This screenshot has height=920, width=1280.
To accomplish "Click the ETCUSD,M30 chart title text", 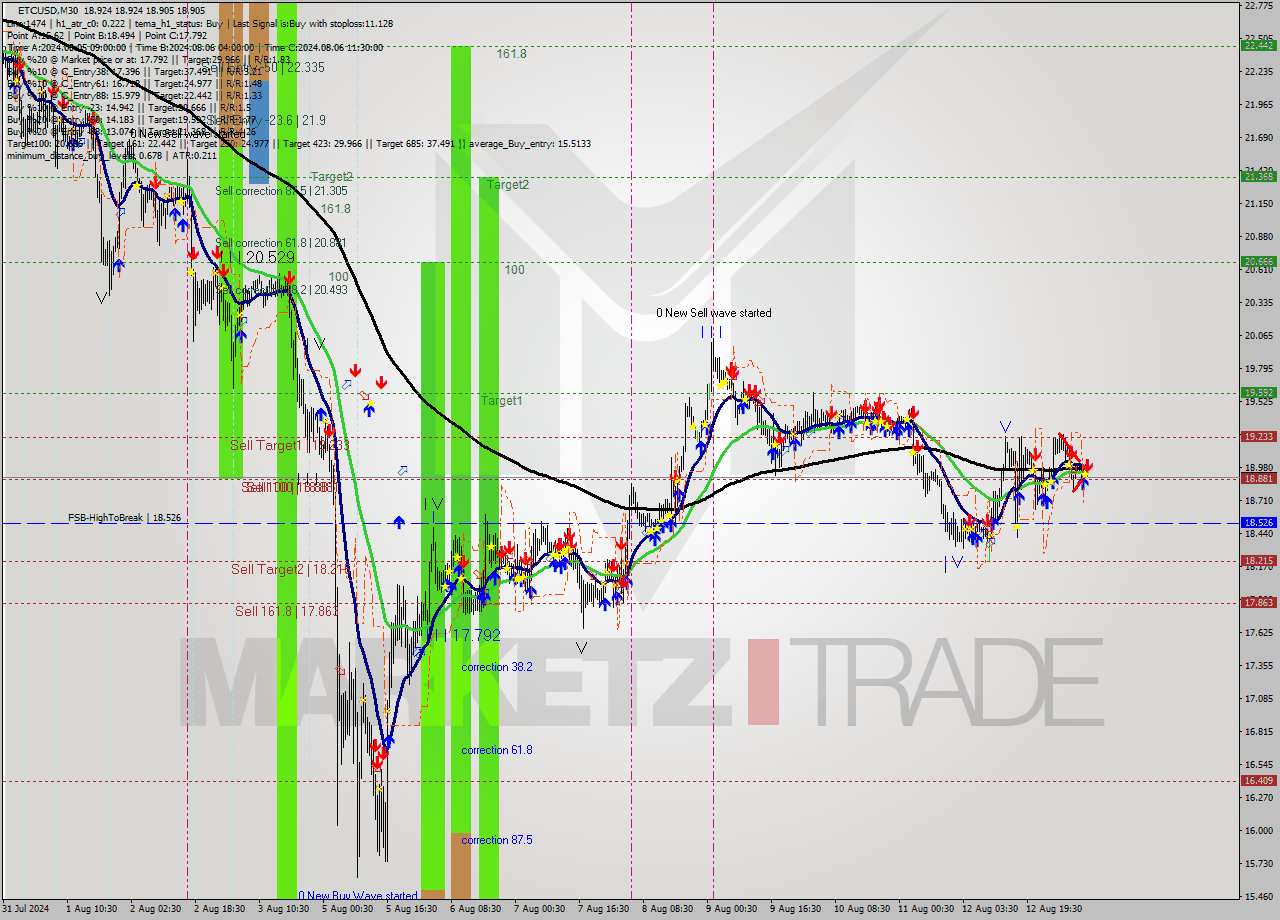I will click(46, 9).
